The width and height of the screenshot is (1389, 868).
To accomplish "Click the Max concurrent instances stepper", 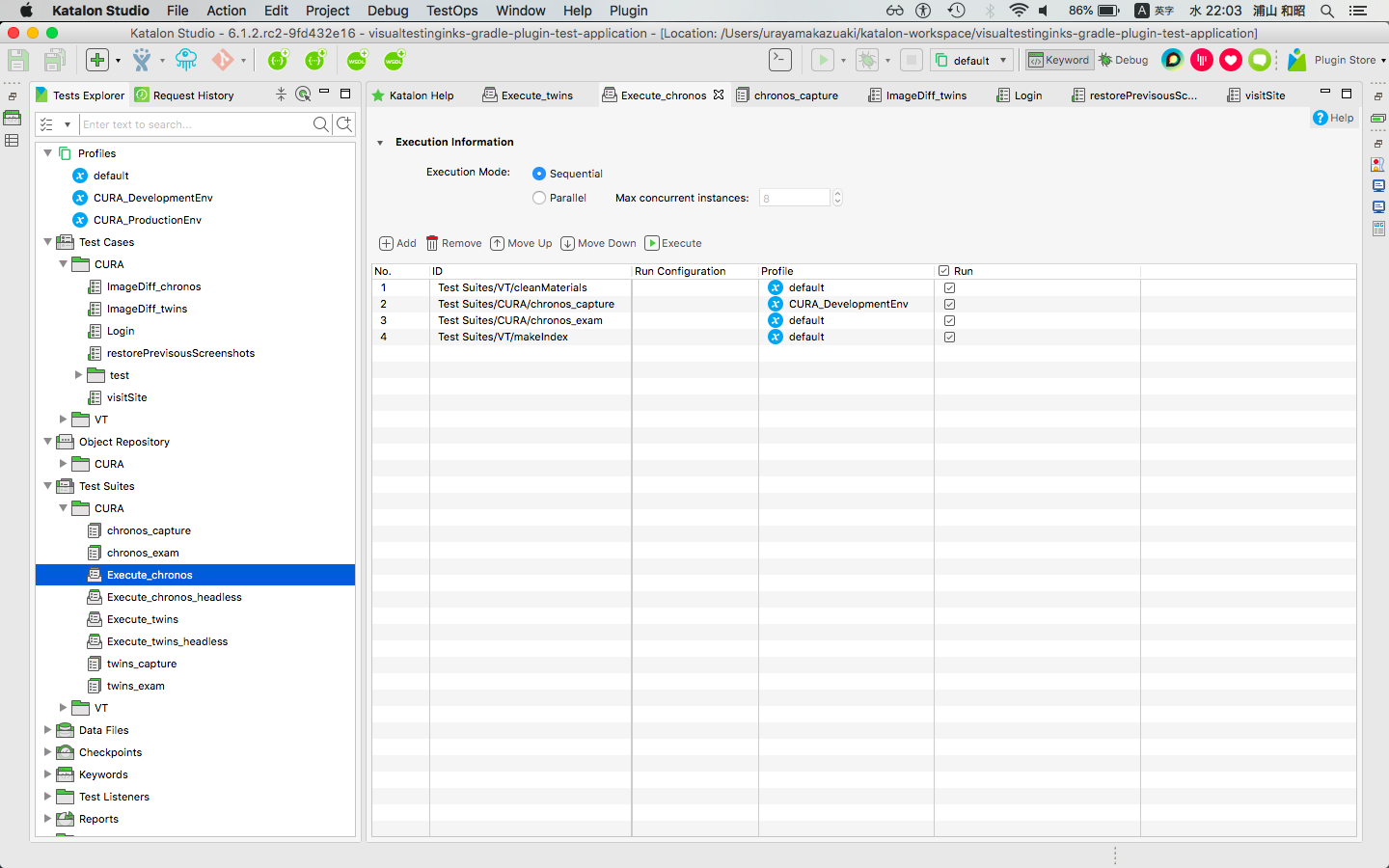I will [x=837, y=198].
